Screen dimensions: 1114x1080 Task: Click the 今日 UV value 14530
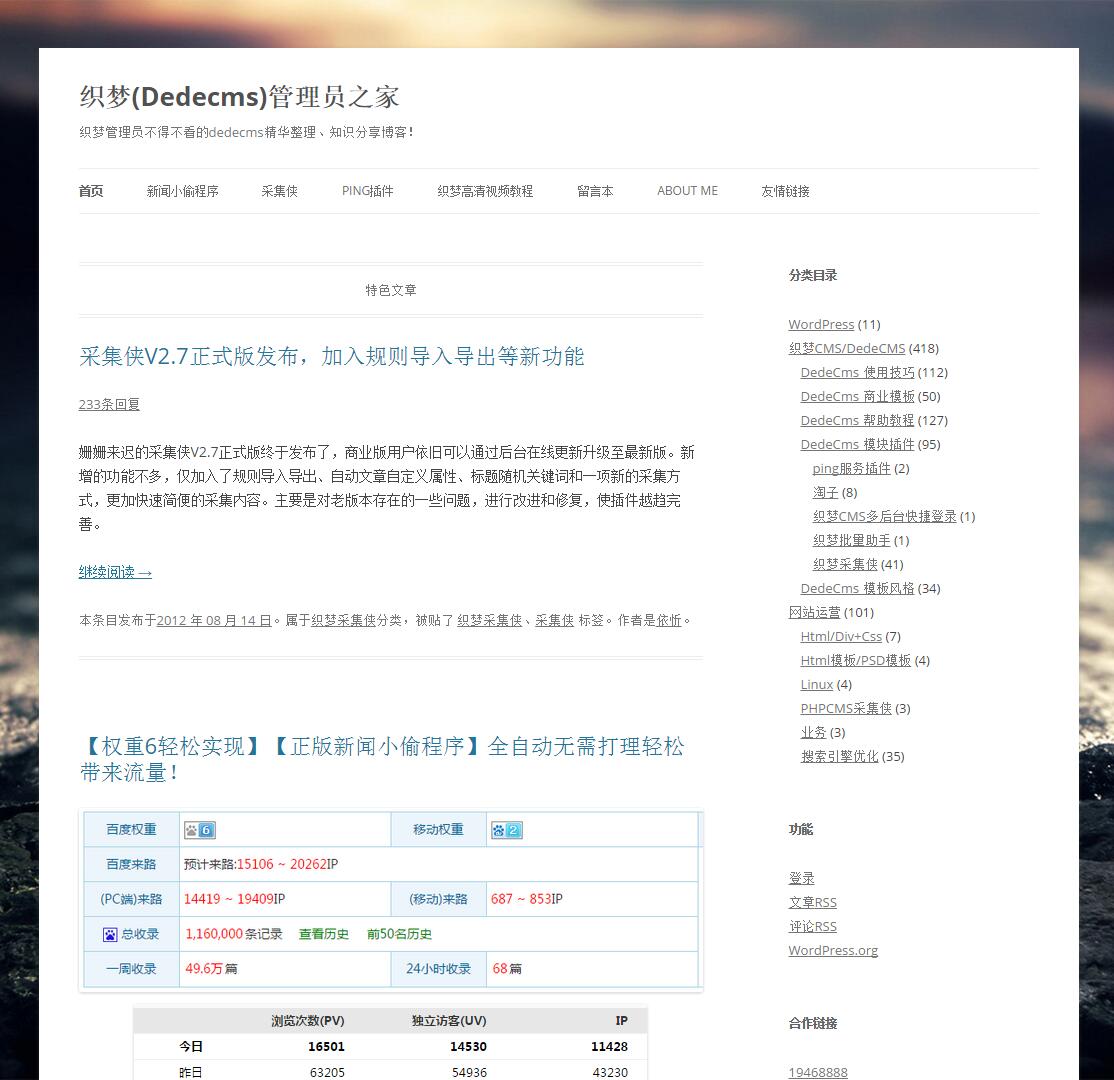point(468,1047)
